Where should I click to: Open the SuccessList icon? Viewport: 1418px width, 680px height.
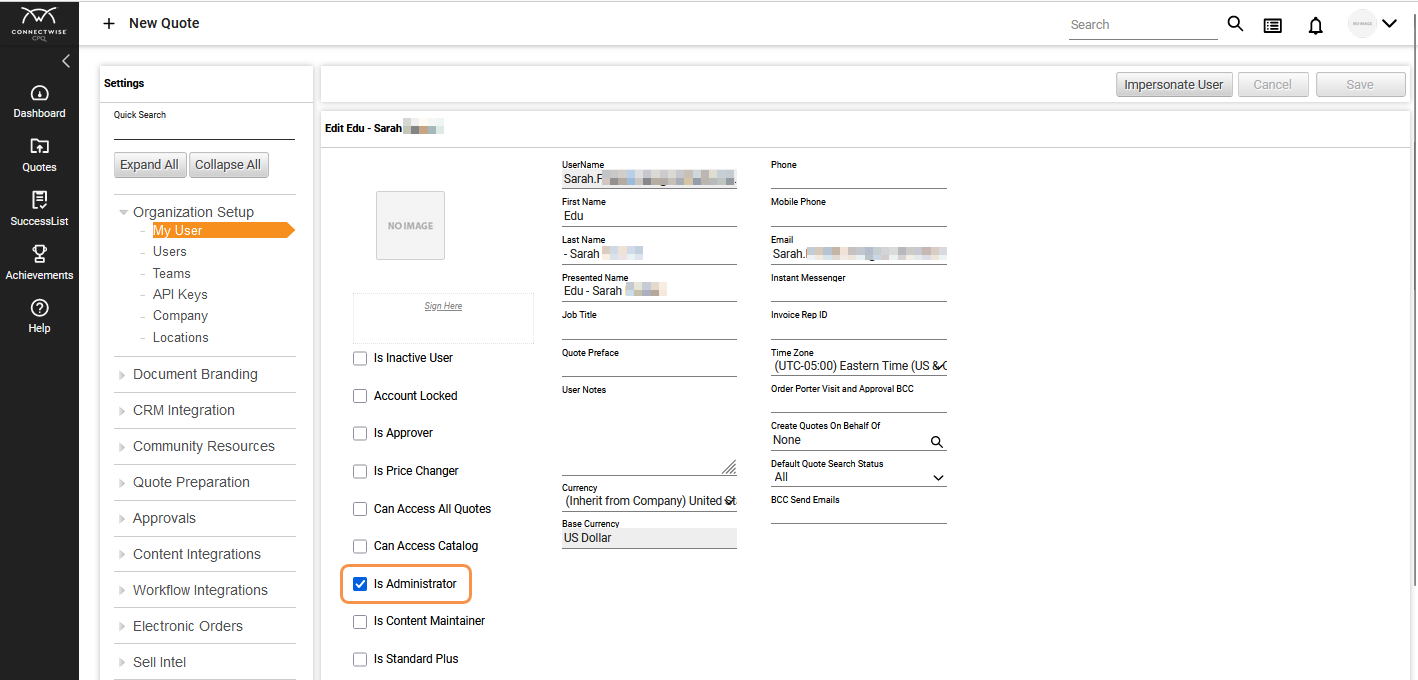pos(40,200)
